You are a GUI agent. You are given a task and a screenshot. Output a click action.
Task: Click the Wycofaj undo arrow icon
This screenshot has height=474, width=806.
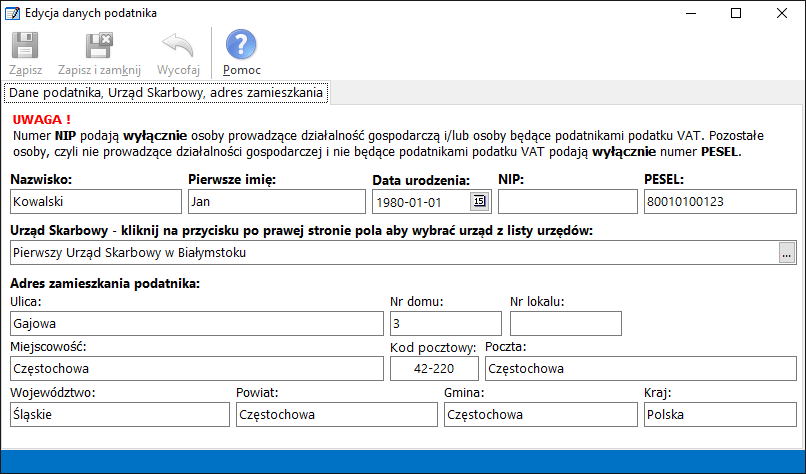click(x=178, y=46)
